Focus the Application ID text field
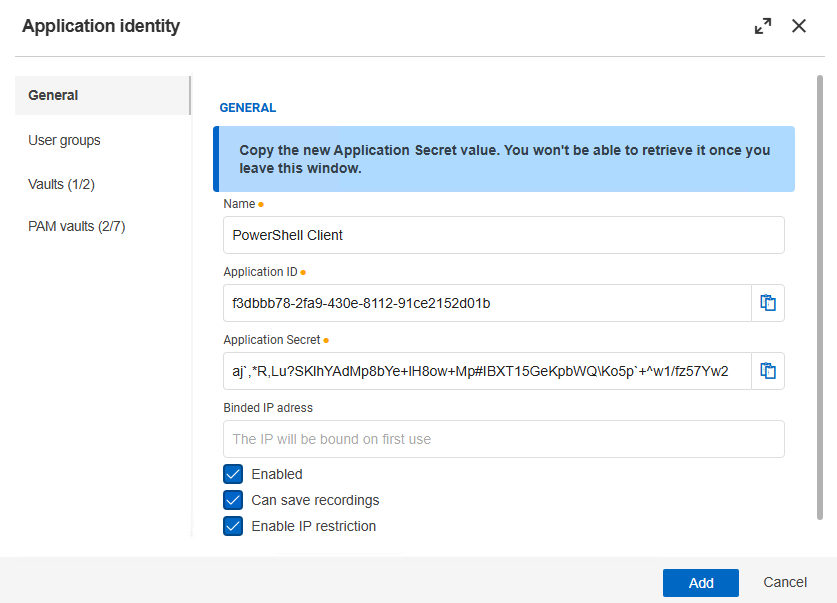The image size is (837, 603). pyautogui.click(x=486, y=303)
